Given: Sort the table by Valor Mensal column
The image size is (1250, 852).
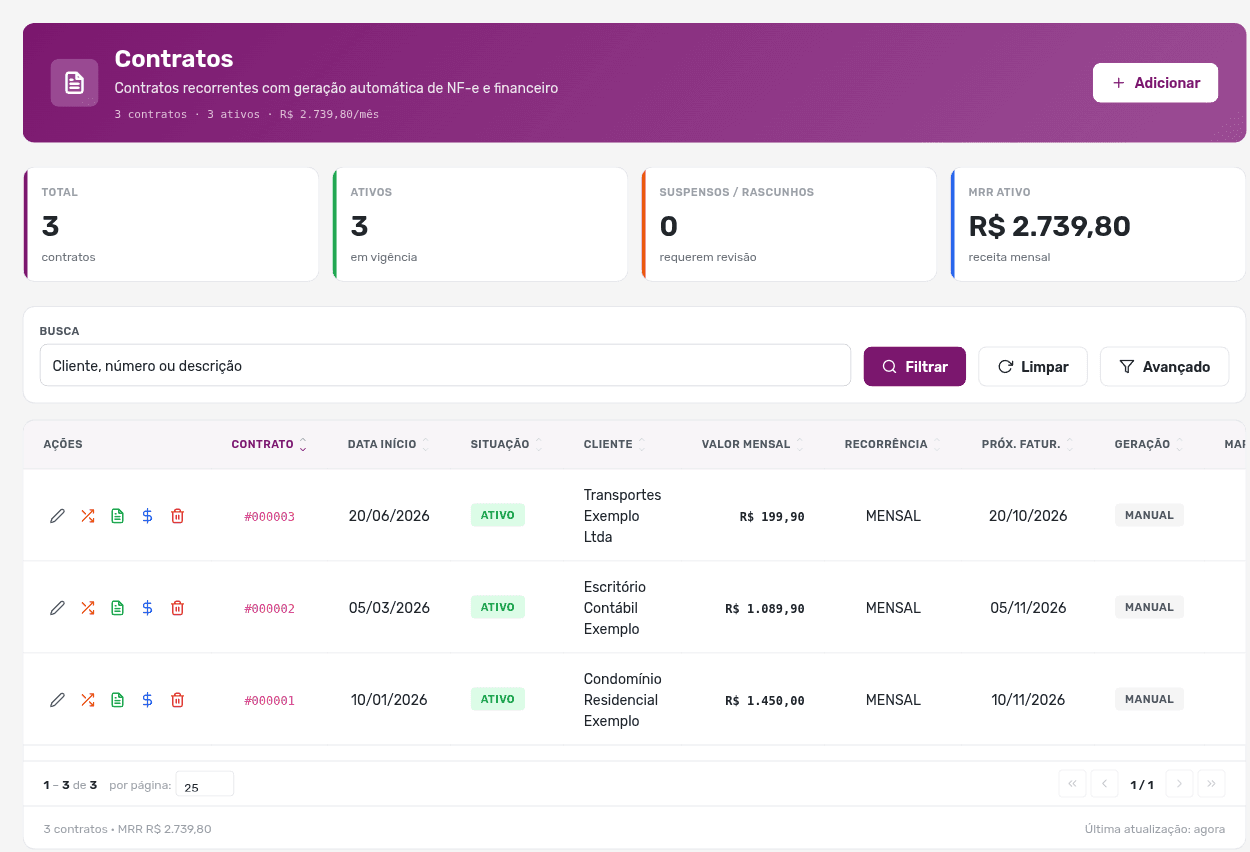Looking at the screenshot, I should point(753,444).
